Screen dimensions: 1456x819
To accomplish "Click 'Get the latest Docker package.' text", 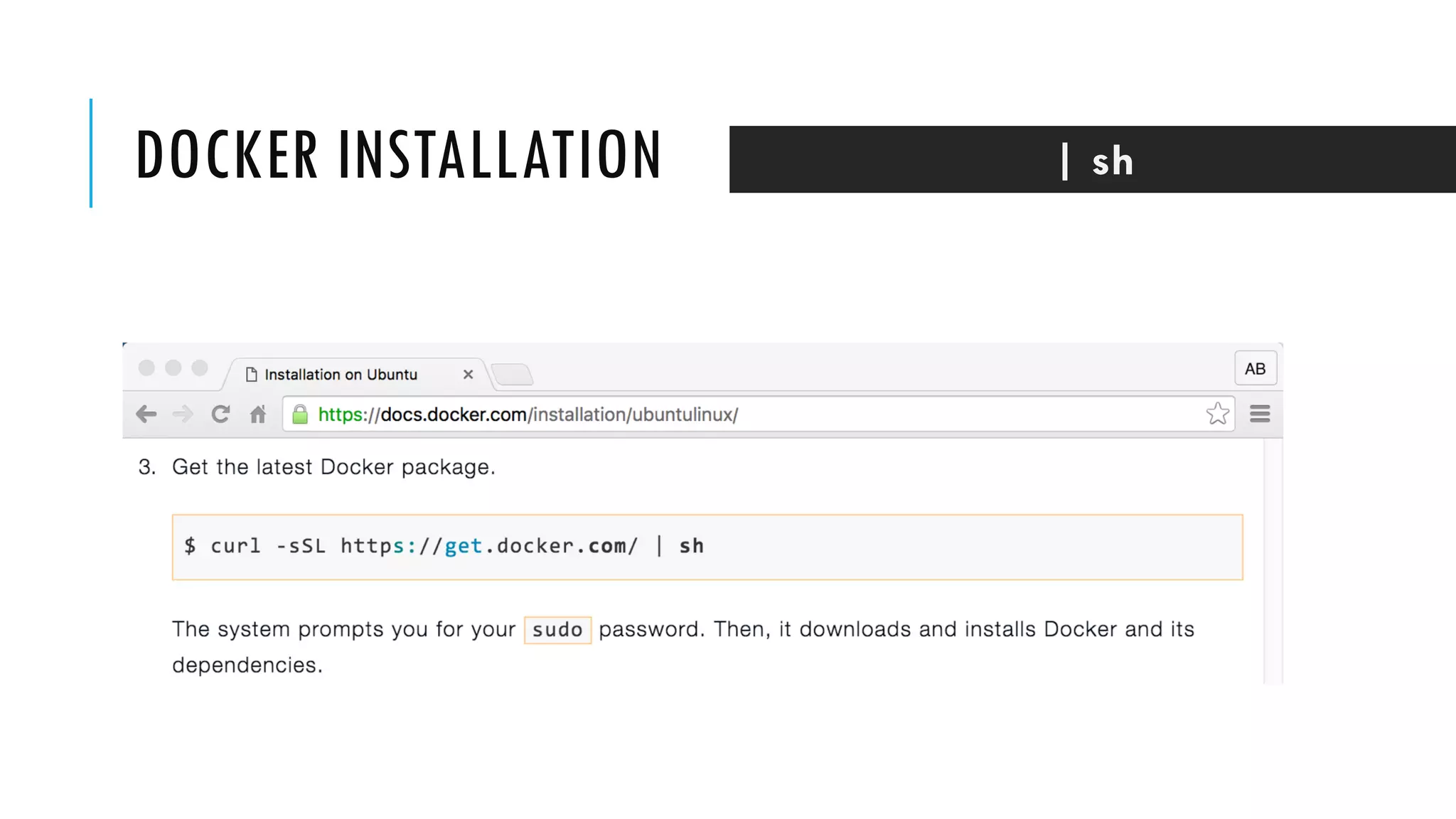I will click(333, 467).
